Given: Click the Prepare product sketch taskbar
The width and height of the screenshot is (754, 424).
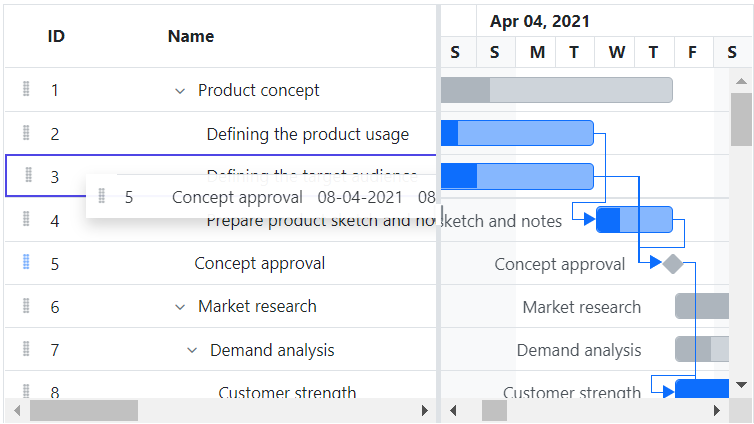Looking at the screenshot, I should [x=635, y=220].
